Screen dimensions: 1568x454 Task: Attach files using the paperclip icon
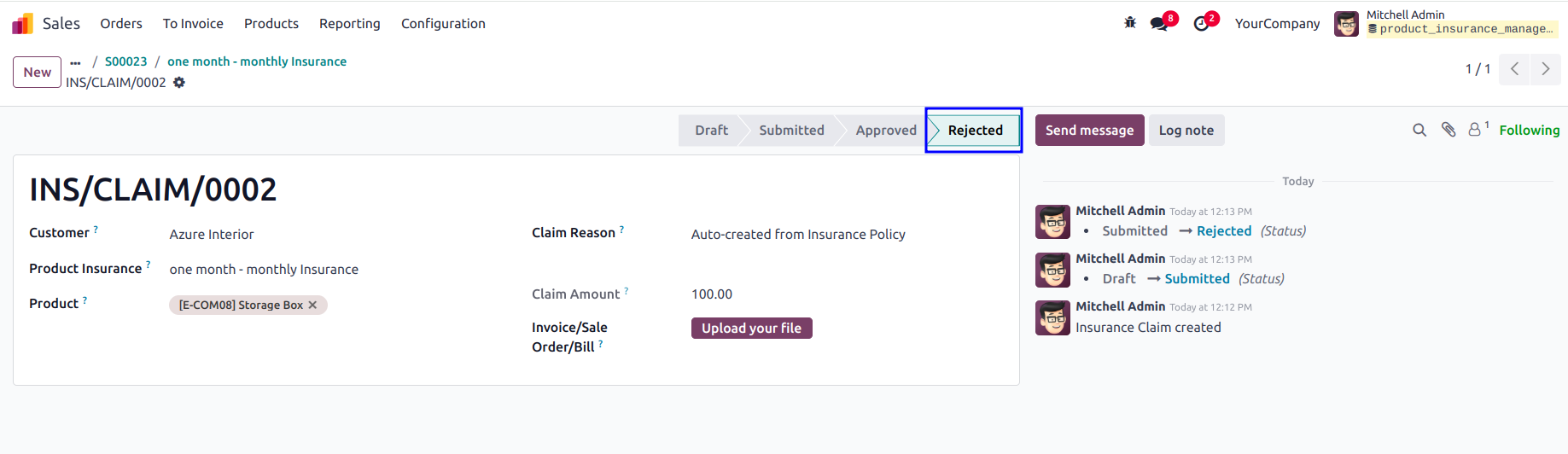[1449, 130]
